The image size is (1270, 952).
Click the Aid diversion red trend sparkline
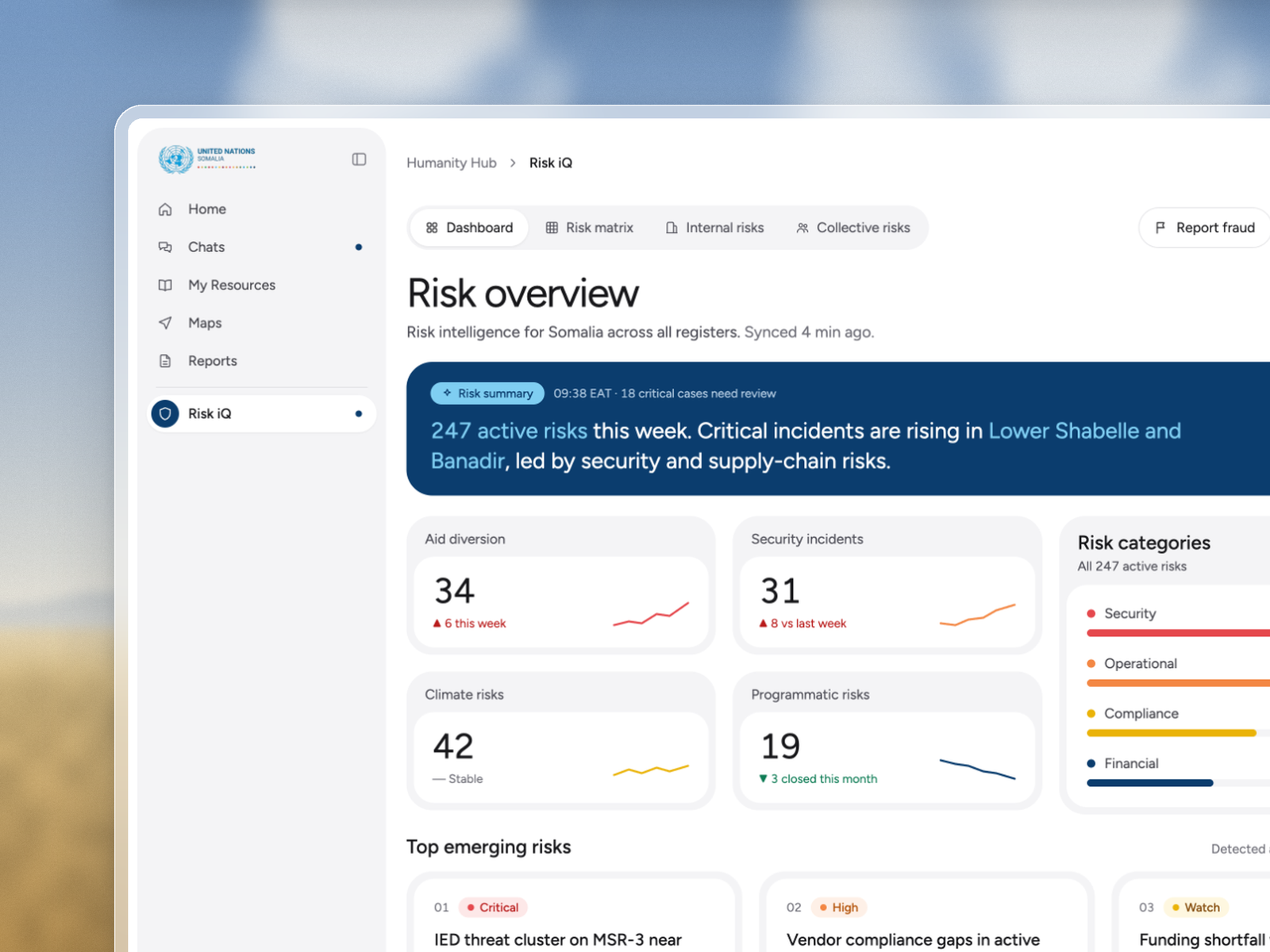(x=651, y=615)
